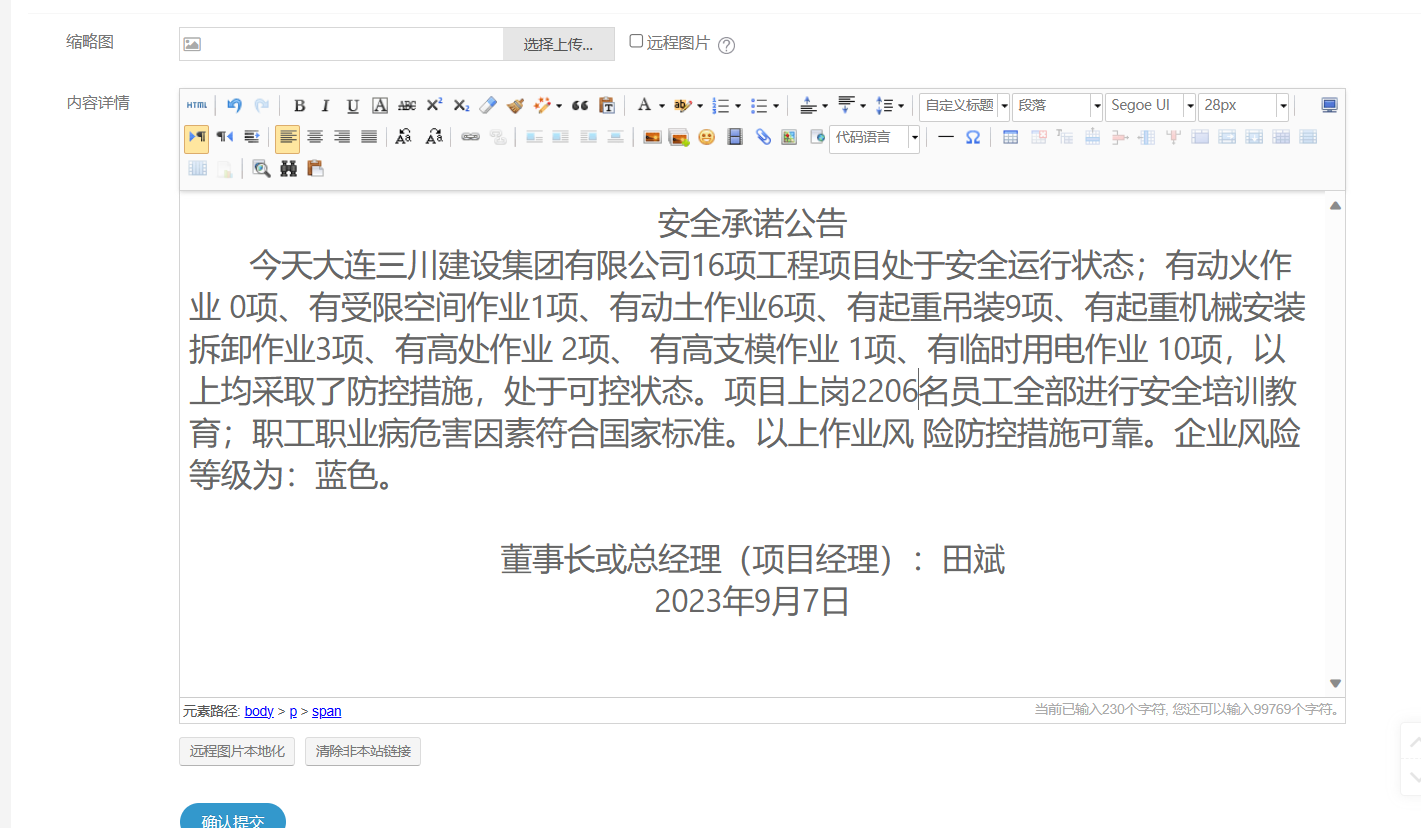
Task: Toggle bold formatting
Action: (299, 105)
